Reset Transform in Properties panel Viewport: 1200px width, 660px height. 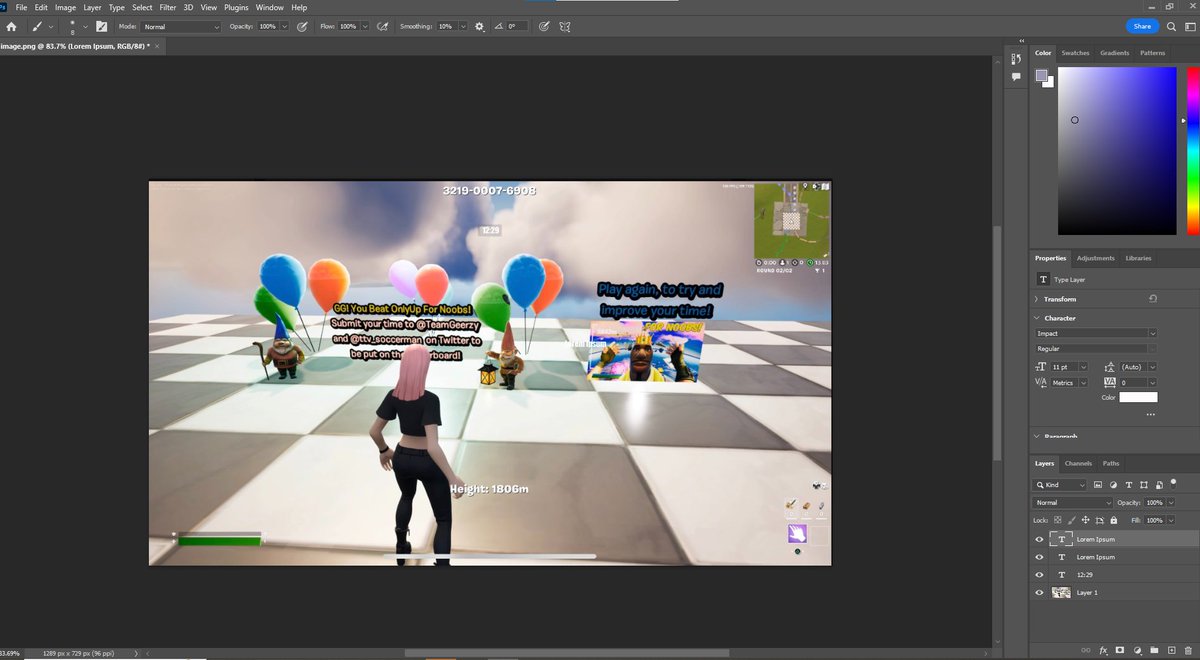[1153, 299]
